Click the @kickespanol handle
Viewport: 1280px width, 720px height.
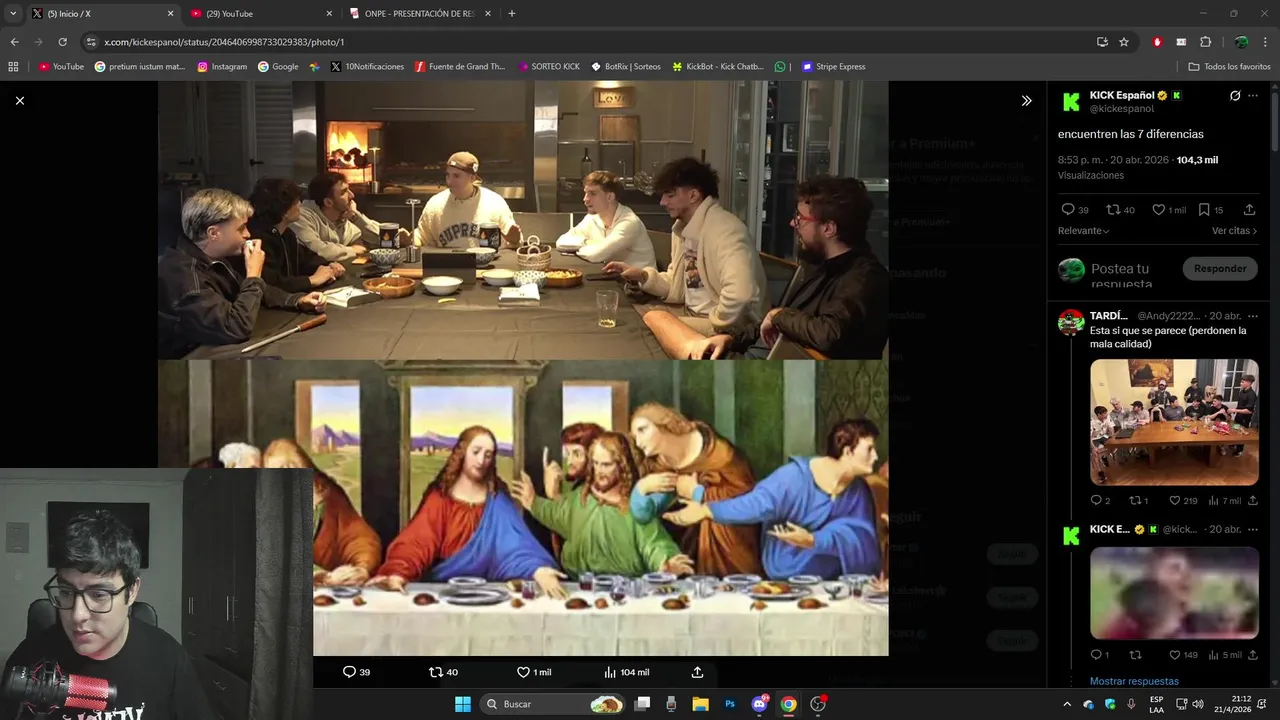[x=1122, y=108]
